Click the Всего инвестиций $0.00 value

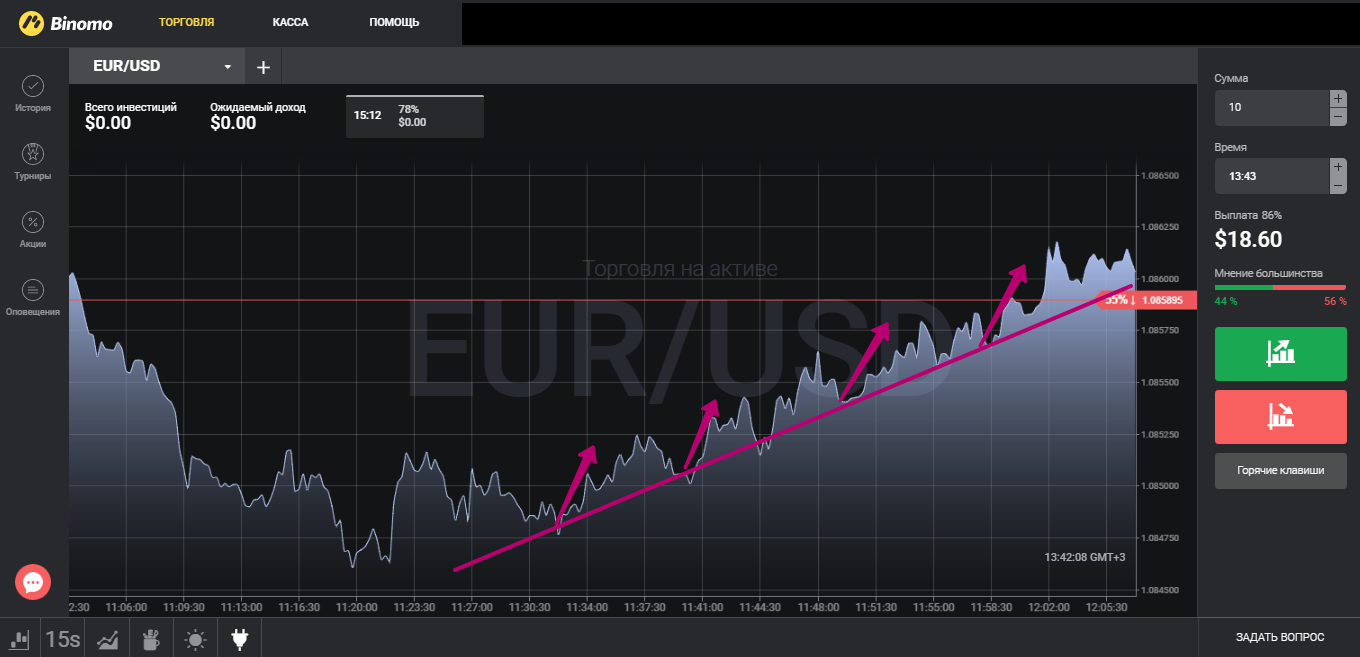[x=108, y=124]
